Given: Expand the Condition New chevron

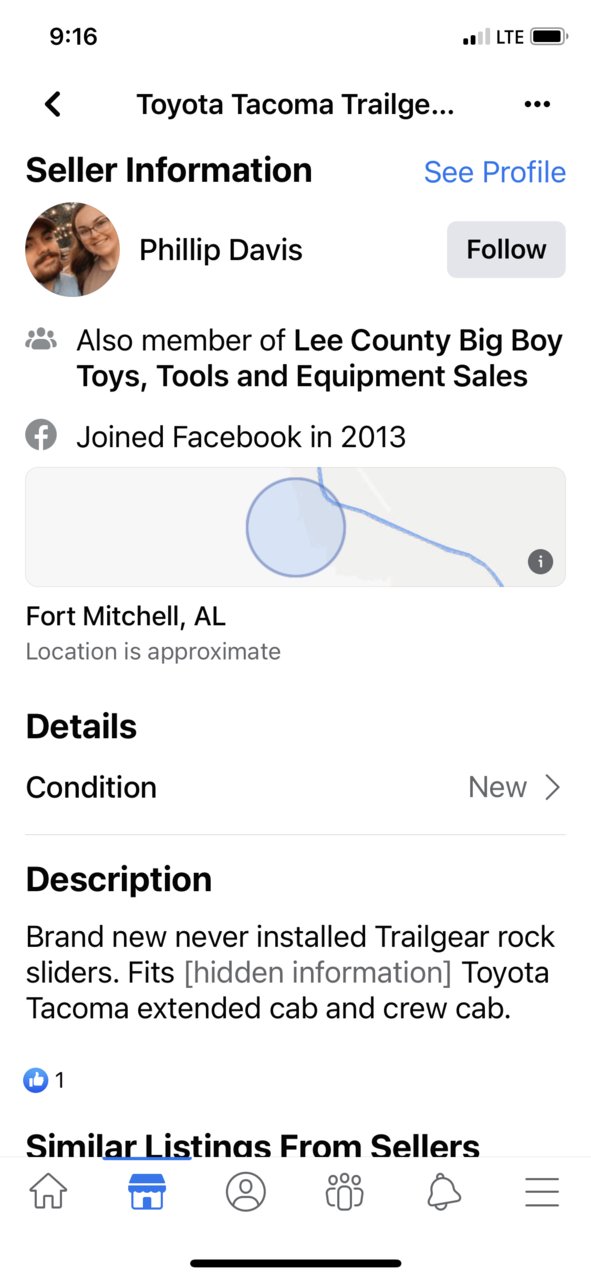Looking at the screenshot, I should coord(552,788).
